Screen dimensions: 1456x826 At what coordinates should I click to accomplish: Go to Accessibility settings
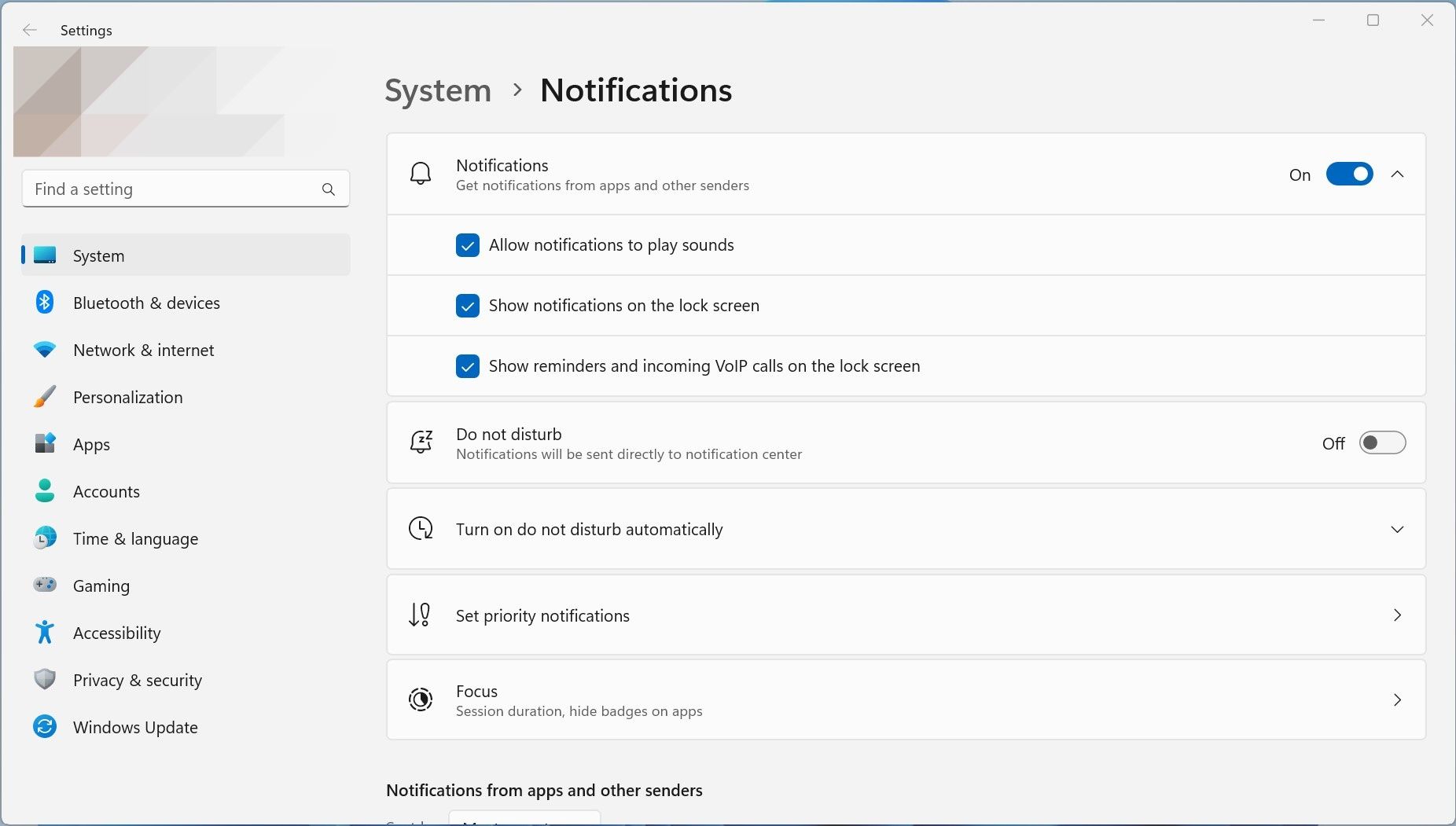point(186,633)
